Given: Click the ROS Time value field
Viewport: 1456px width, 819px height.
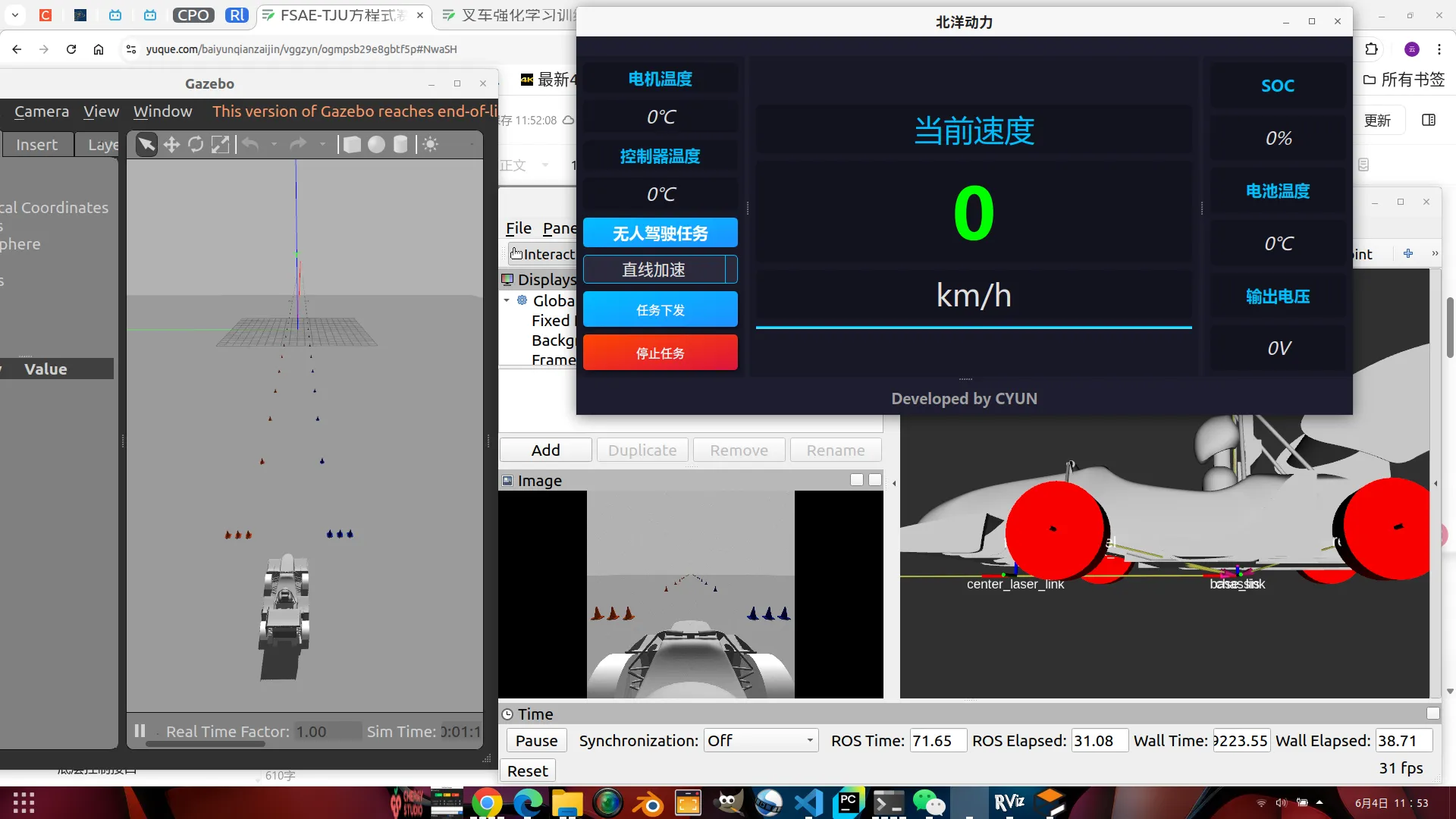Looking at the screenshot, I should click(938, 740).
